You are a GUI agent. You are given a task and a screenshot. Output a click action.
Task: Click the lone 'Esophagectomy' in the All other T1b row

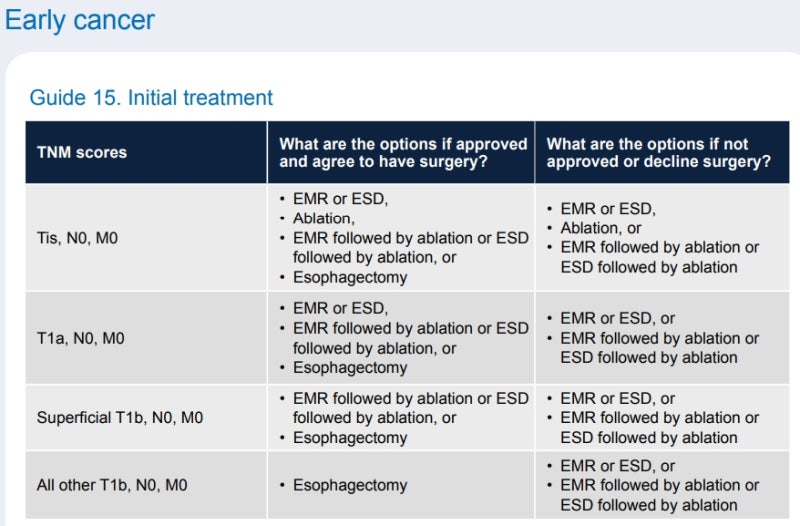point(350,485)
